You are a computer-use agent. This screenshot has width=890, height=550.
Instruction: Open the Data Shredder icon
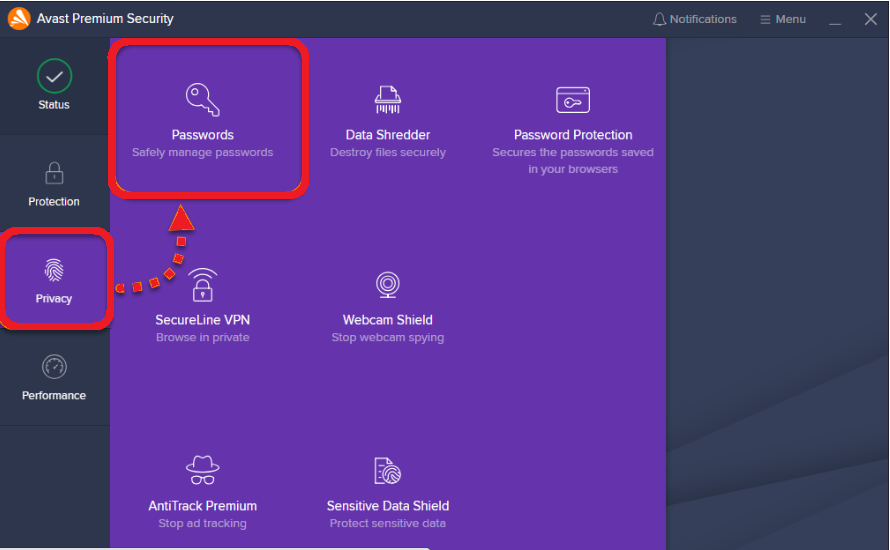point(388,100)
